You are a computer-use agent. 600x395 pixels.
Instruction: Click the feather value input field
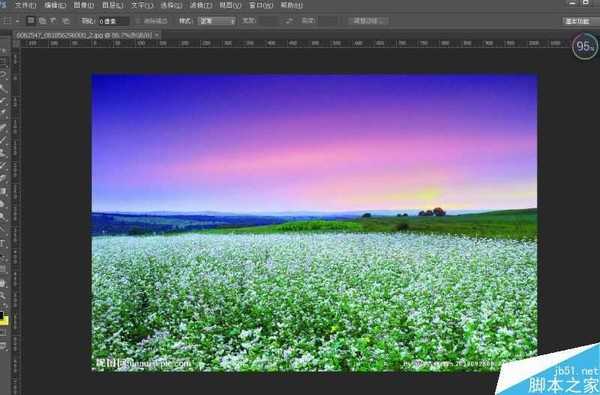click(113, 21)
